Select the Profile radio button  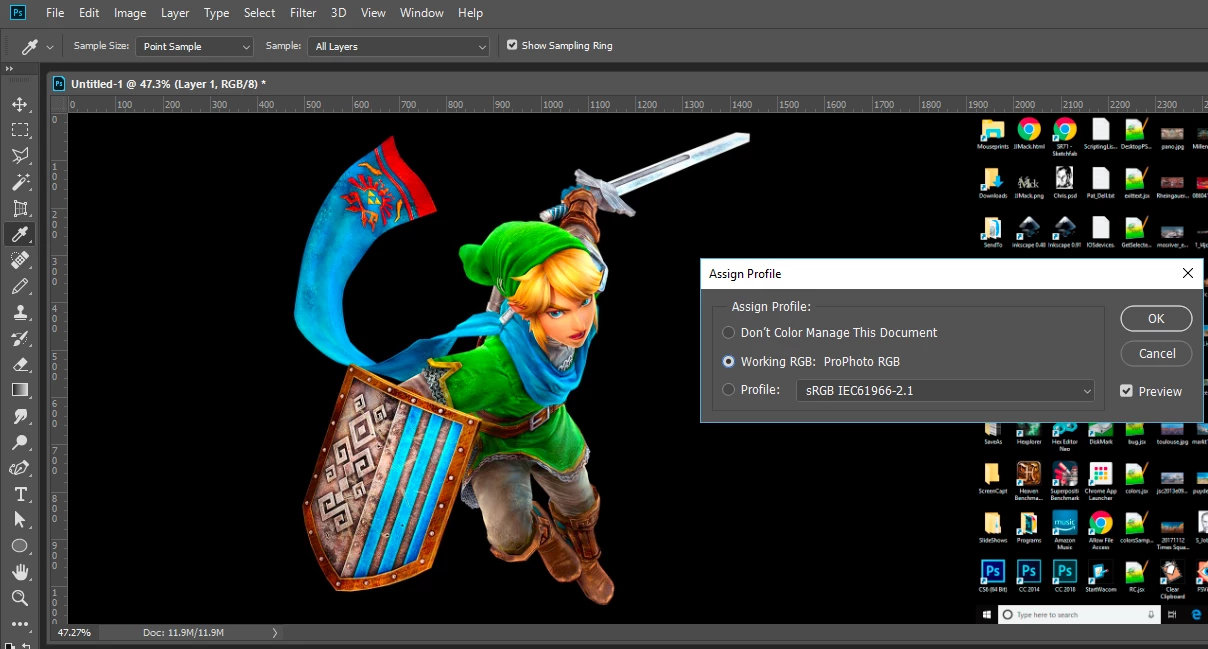click(x=729, y=390)
